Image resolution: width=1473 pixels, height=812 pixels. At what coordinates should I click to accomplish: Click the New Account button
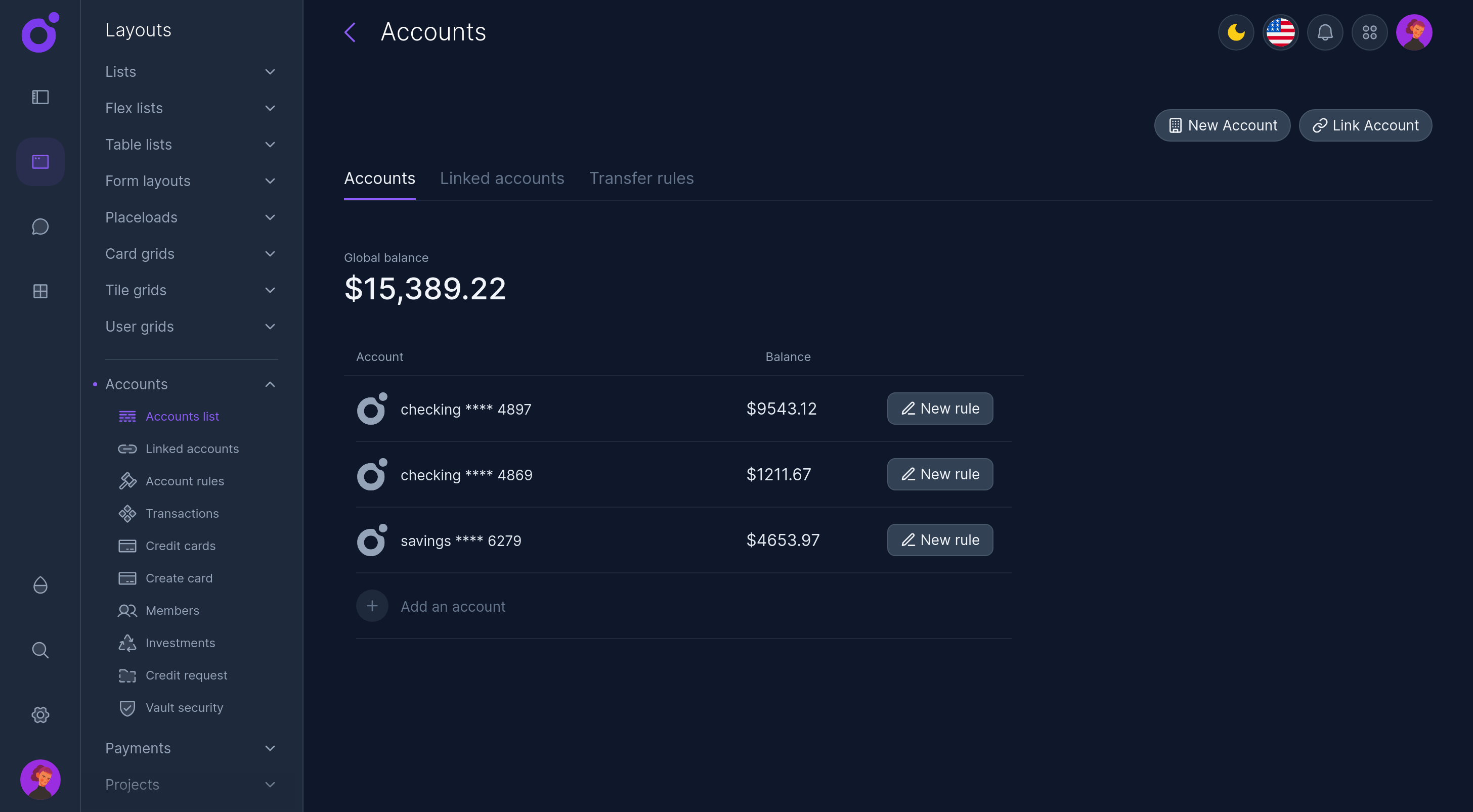point(1222,125)
